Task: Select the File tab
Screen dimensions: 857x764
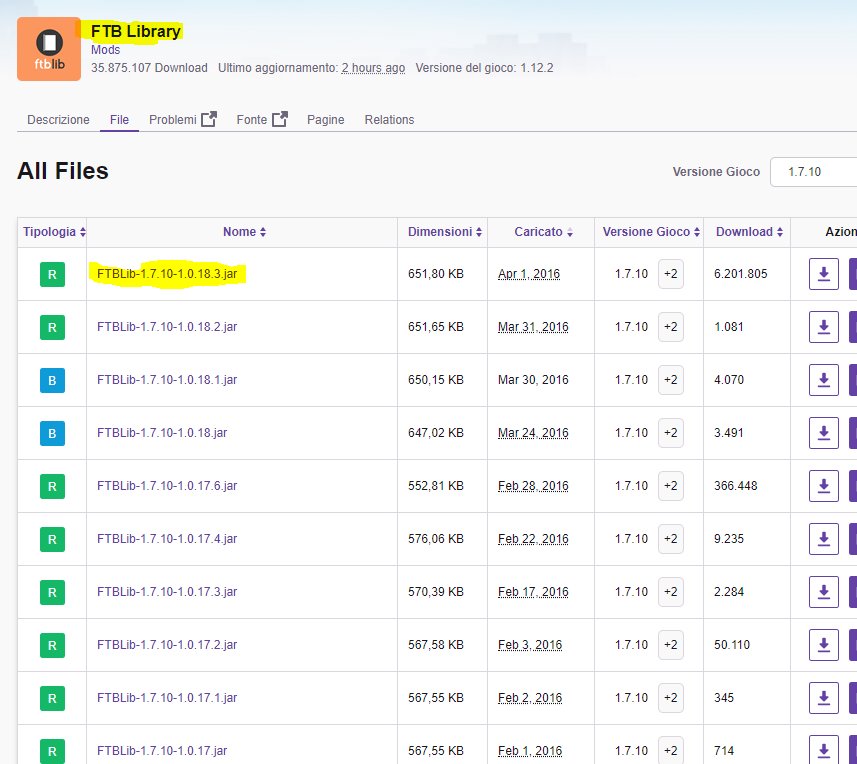Action: (x=119, y=120)
